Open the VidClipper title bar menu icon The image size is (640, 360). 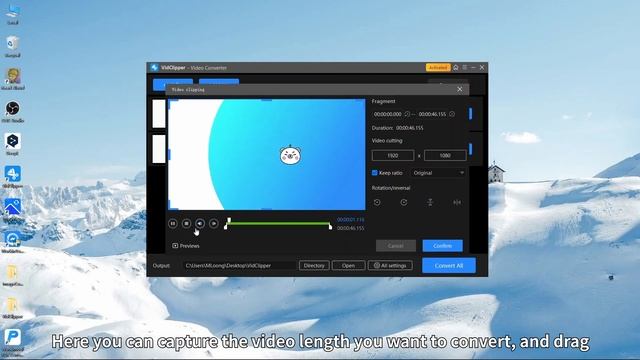pyautogui.click(x=464, y=67)
